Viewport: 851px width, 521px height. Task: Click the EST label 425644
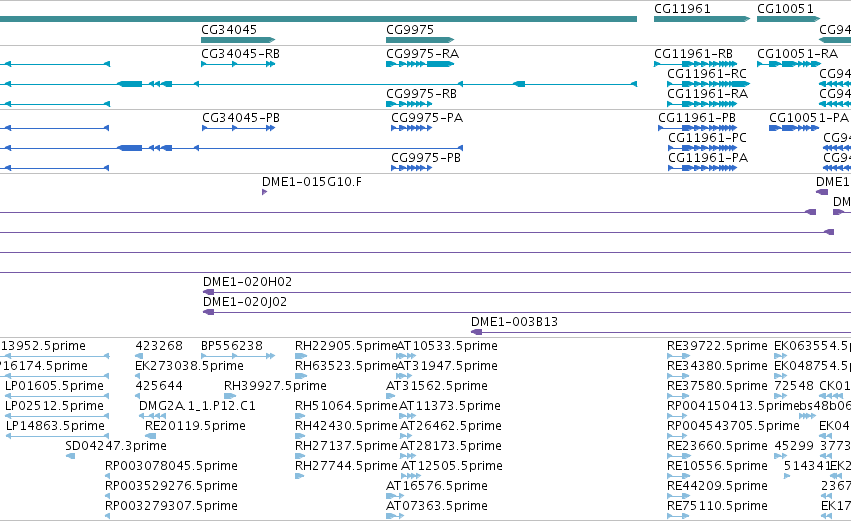pyautogui.click(x=159, y=386)
